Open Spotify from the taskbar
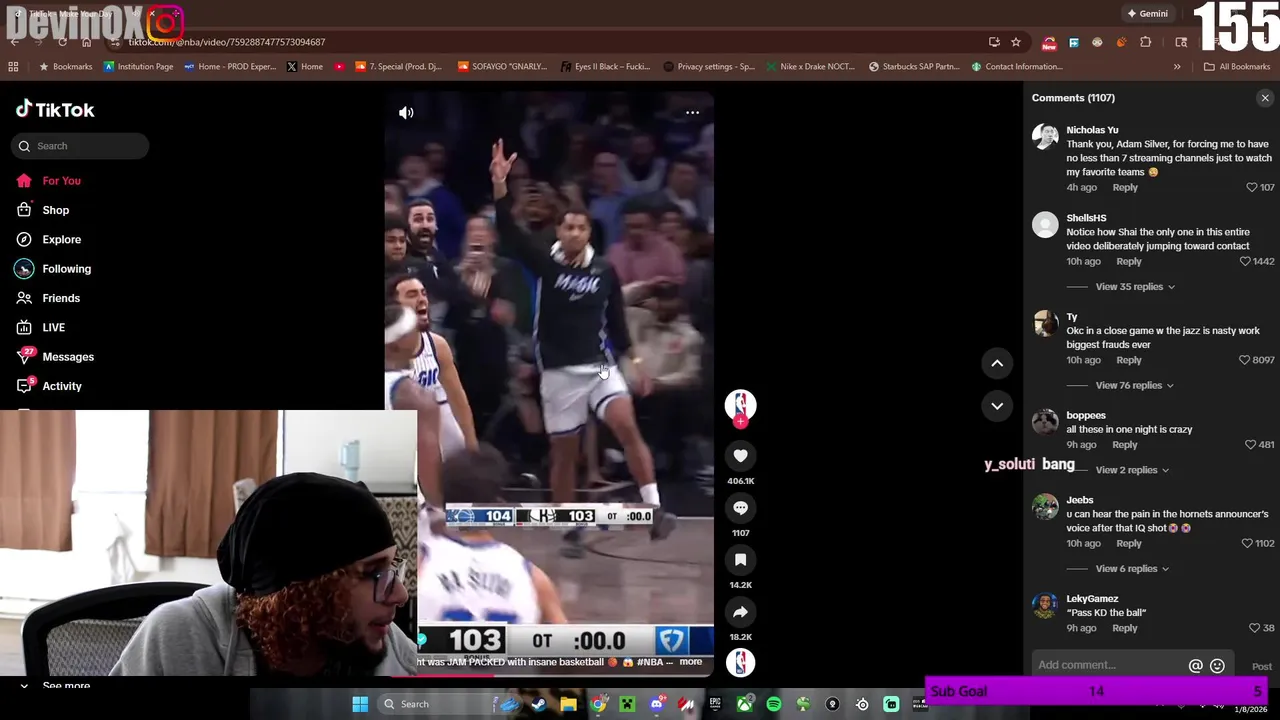This screenshot has height=720, width=1280. point(774,704)
